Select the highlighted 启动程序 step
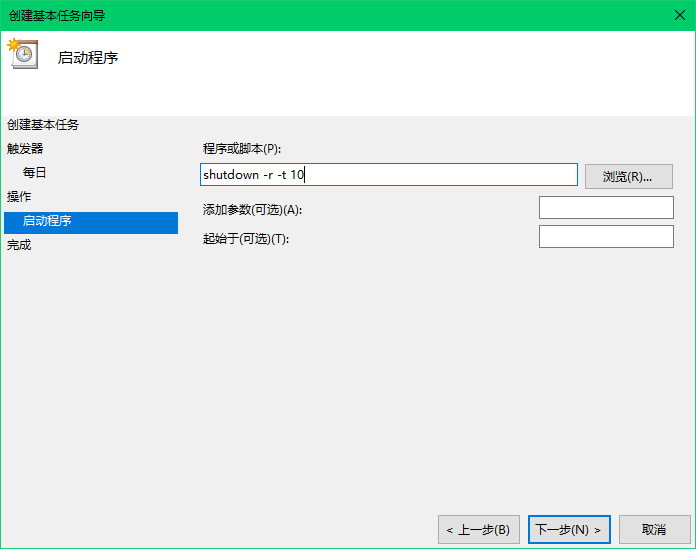696x549 pixels. pos(91,222)
